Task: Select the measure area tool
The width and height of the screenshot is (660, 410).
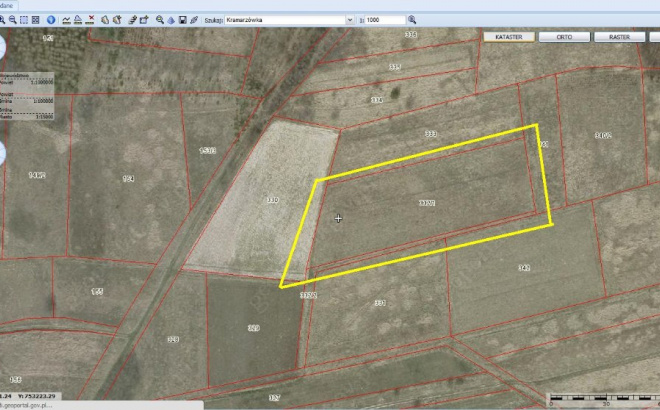Action: (78, 20)
